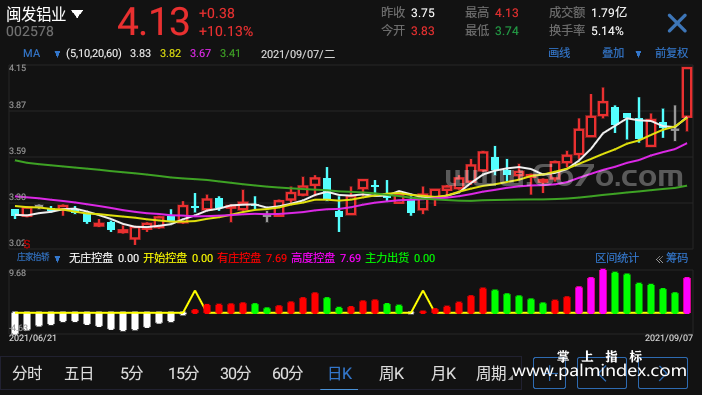Open the 筹码 chip distribution panel
702x395 pixels.
click(676, 258)
